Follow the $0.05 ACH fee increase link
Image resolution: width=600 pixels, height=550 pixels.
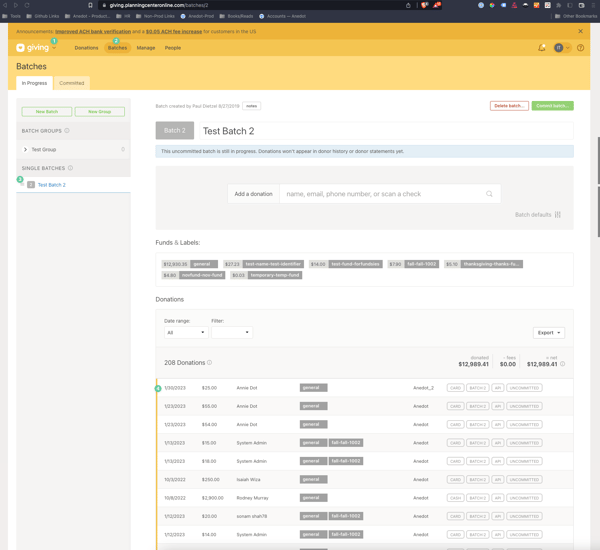point(174,31)
